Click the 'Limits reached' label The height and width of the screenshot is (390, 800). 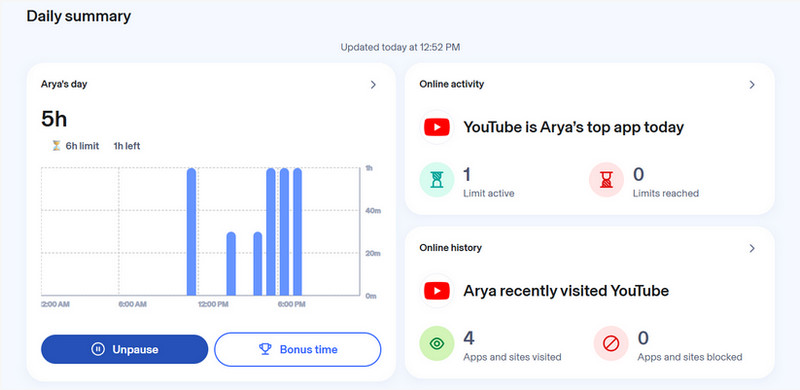coord(666,193)
